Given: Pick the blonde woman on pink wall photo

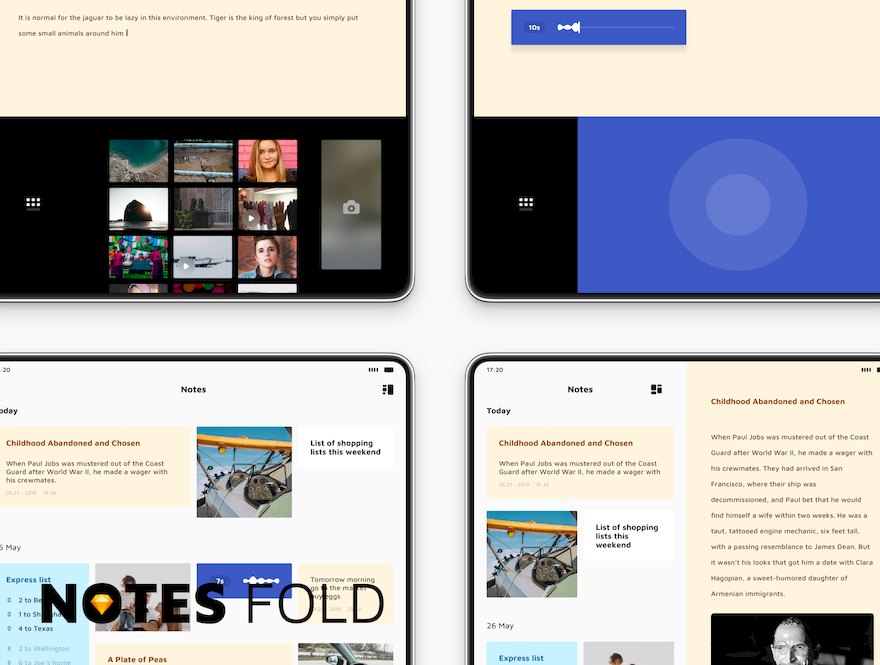Looking at the screenshot, I should [268, 161].
